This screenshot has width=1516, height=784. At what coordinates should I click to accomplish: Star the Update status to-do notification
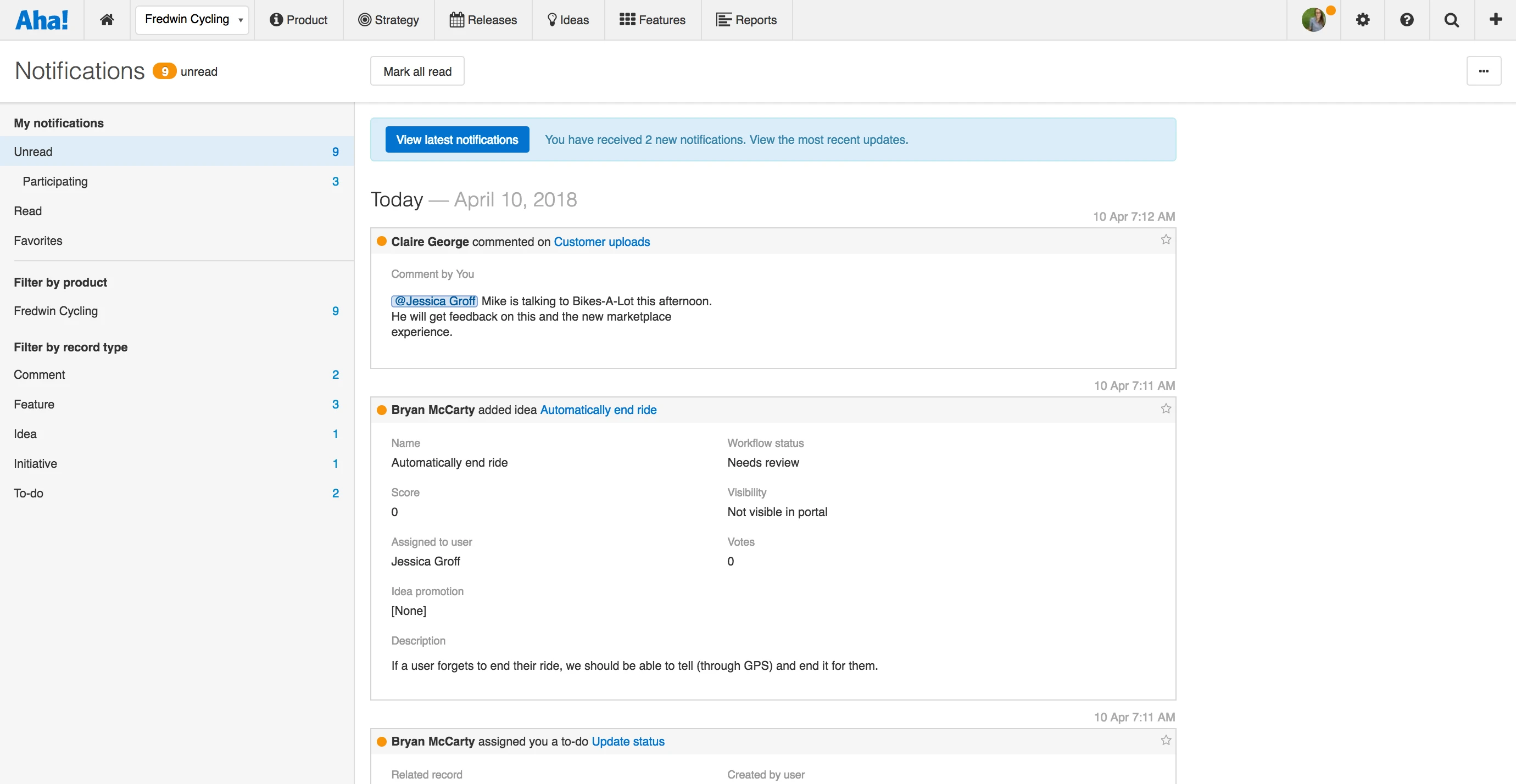pos(1165,741)
